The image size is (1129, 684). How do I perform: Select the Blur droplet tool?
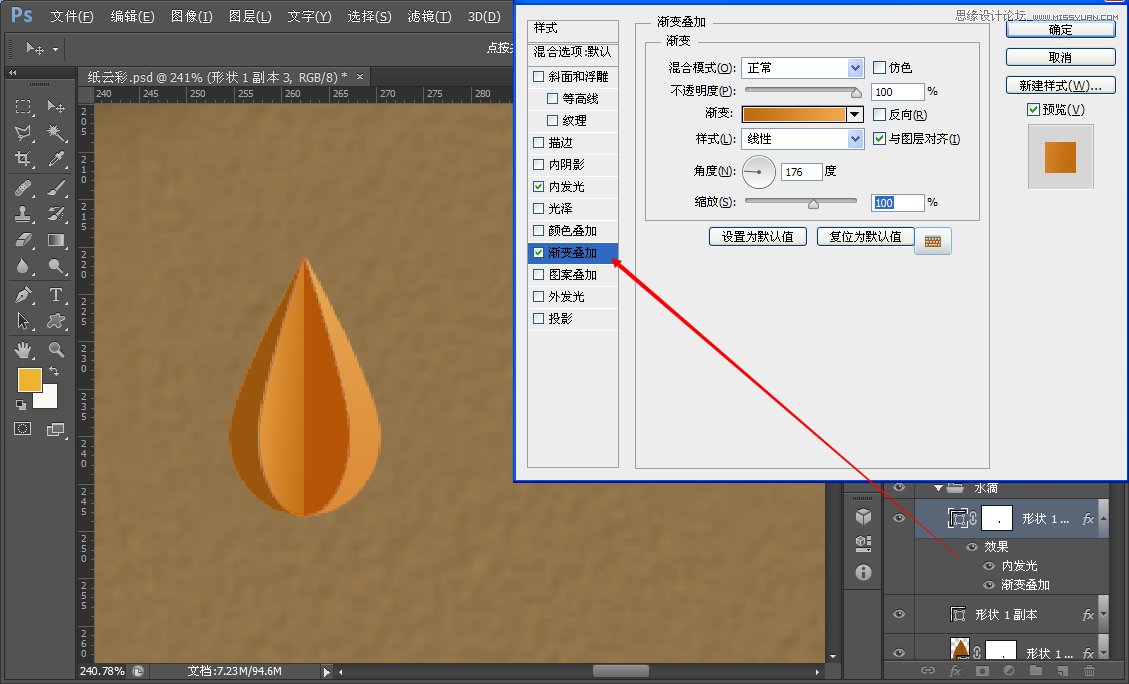(x=23, y=266)
